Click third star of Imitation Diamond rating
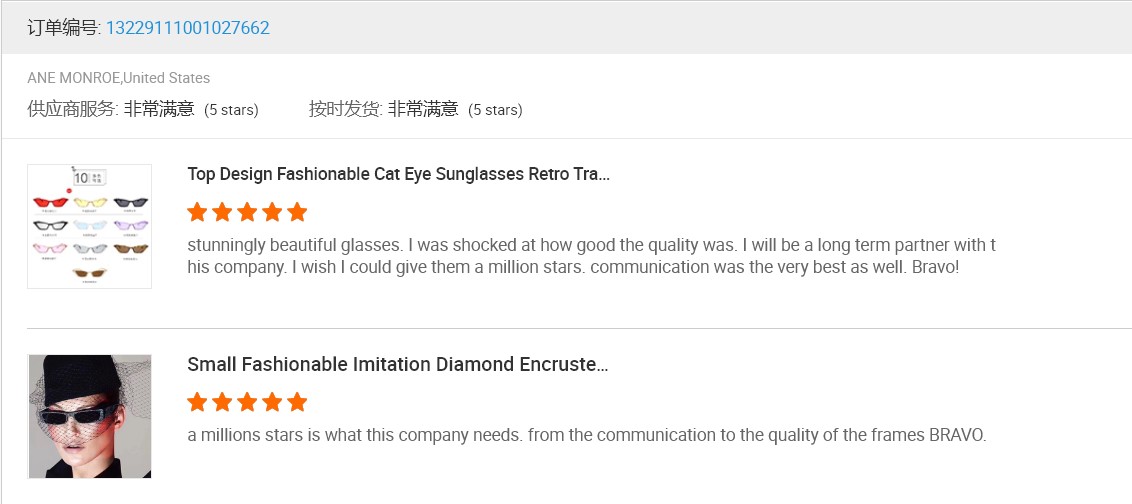This screenshot has width=1132, height=504. tap(247, 402)
